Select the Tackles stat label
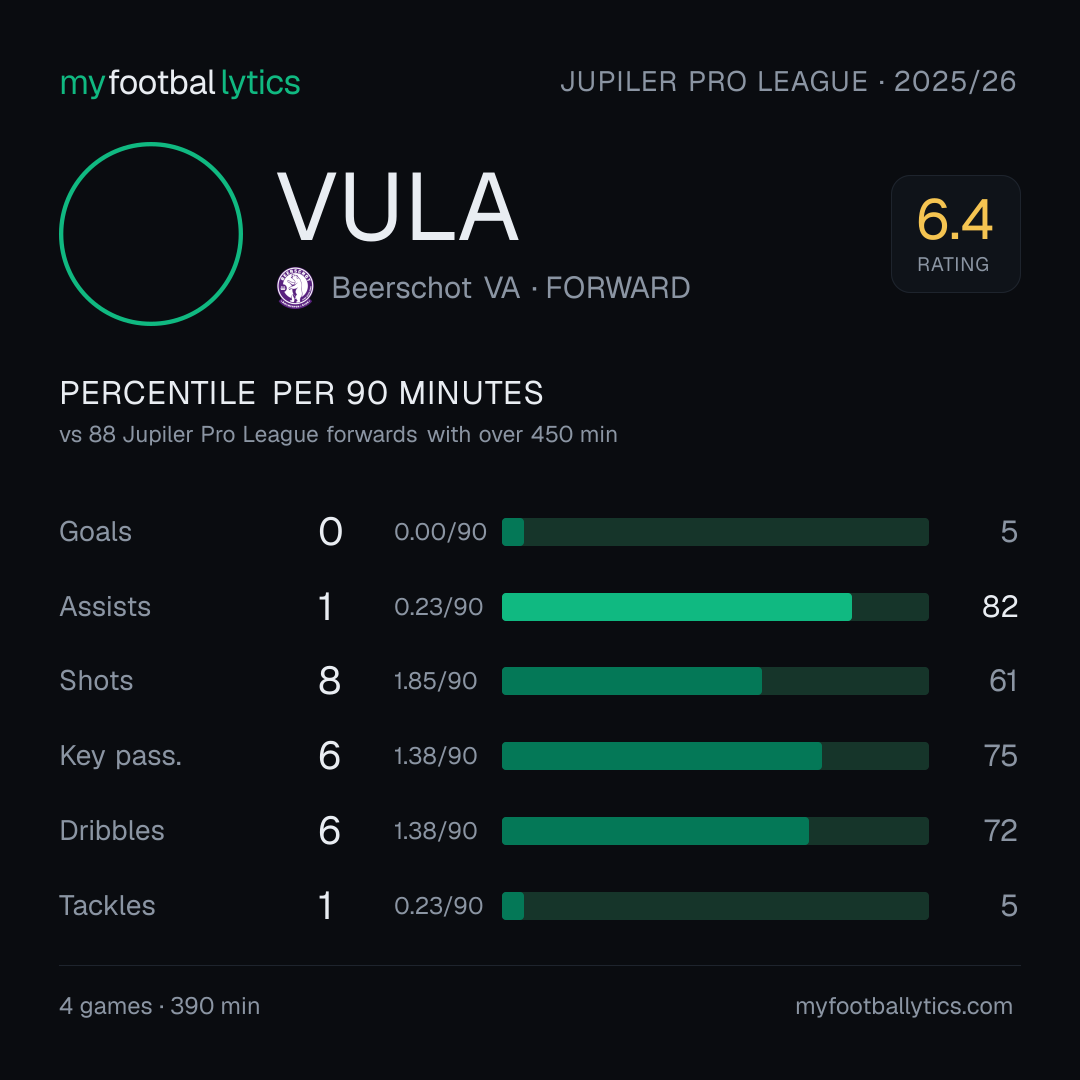The image size is (1080, 1080). pos(107,906)
